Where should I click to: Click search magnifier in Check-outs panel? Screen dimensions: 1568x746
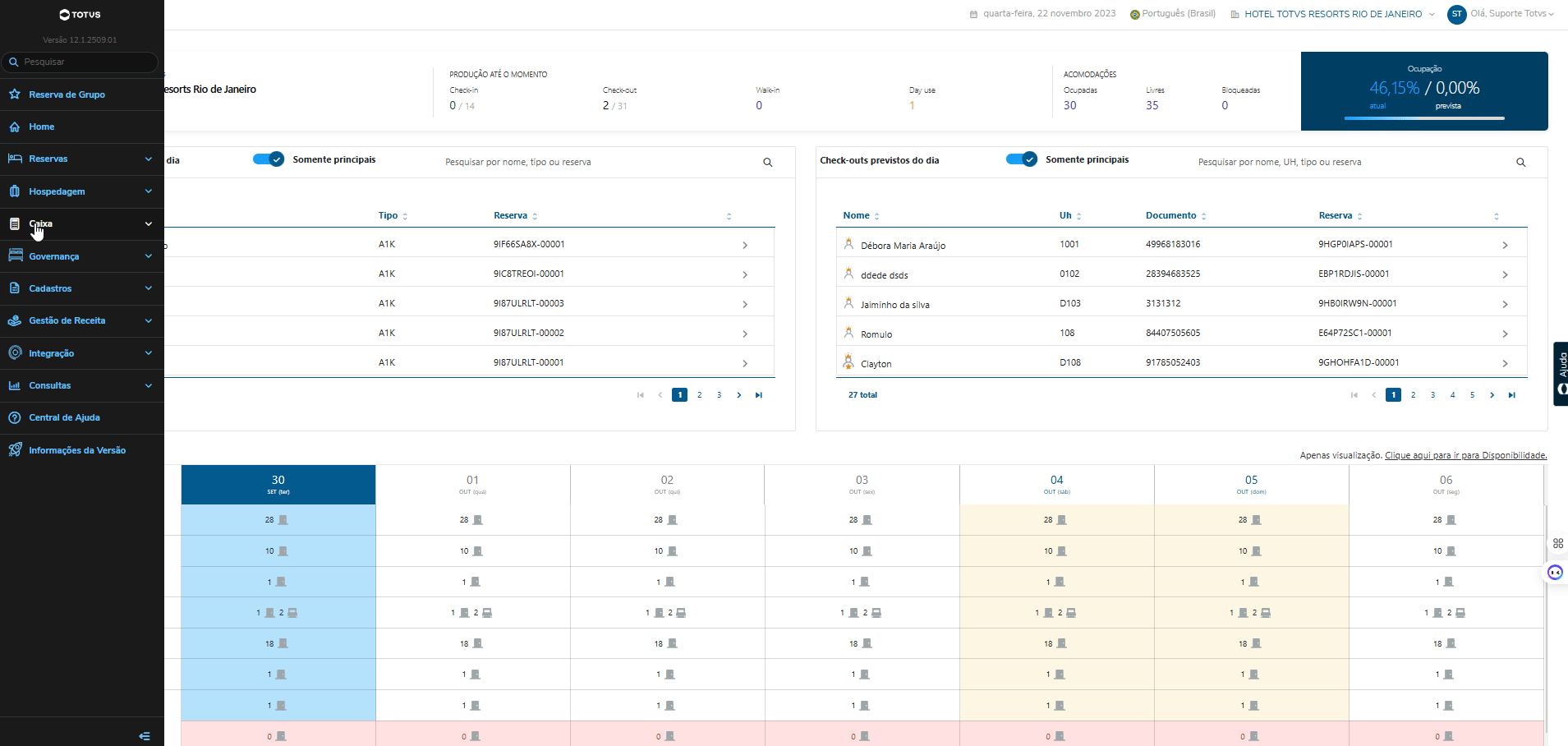1520,163
